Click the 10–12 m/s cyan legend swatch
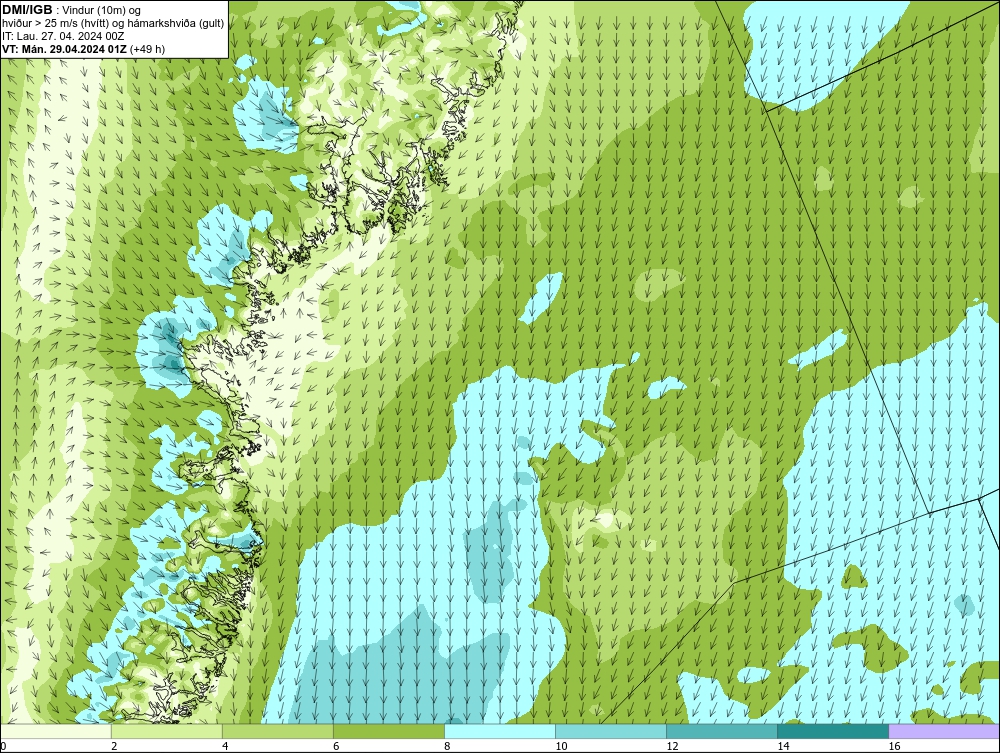The image size is (1000, 753). [x=610, y=731]
